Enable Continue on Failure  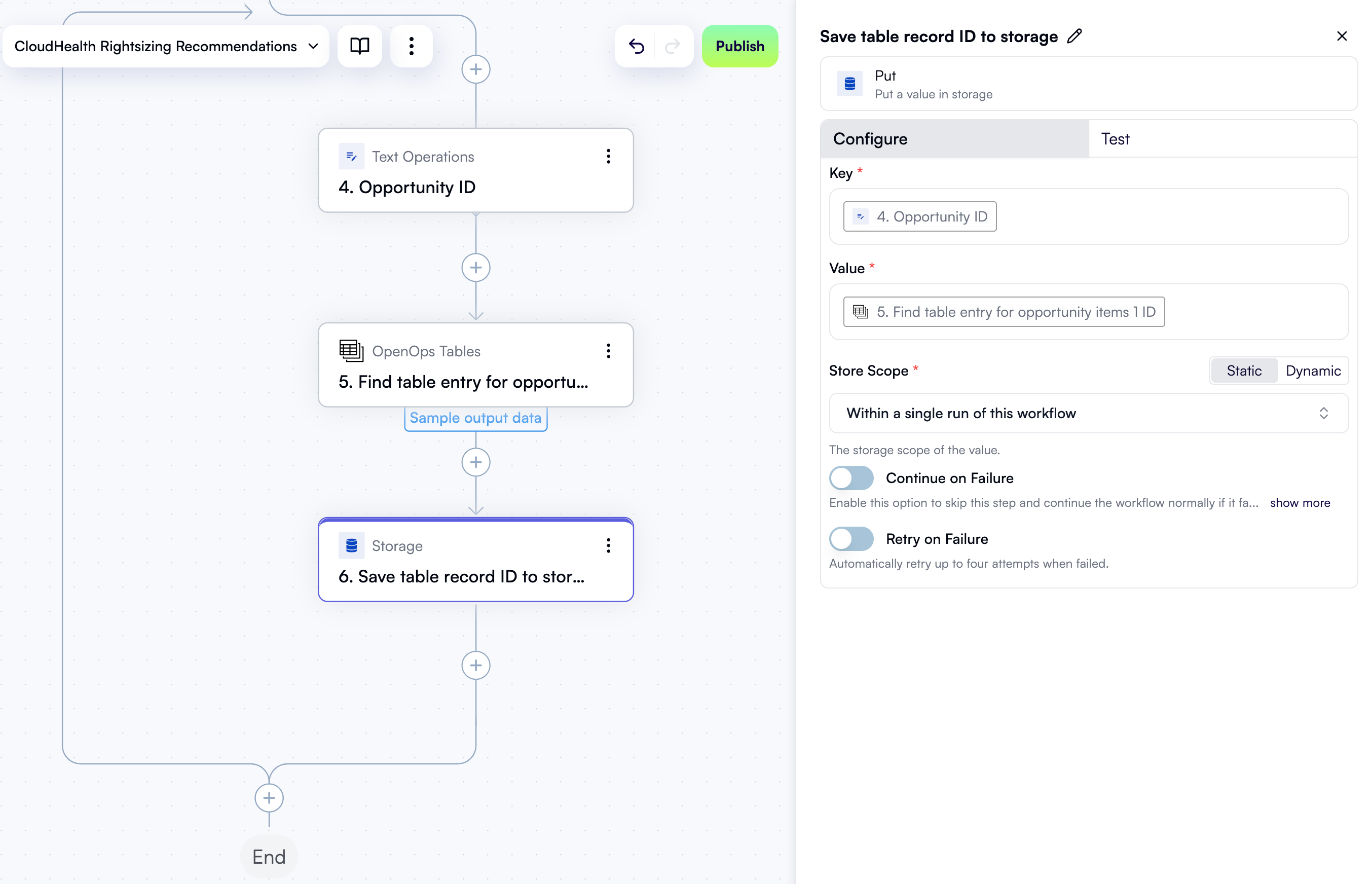point(851,477)
